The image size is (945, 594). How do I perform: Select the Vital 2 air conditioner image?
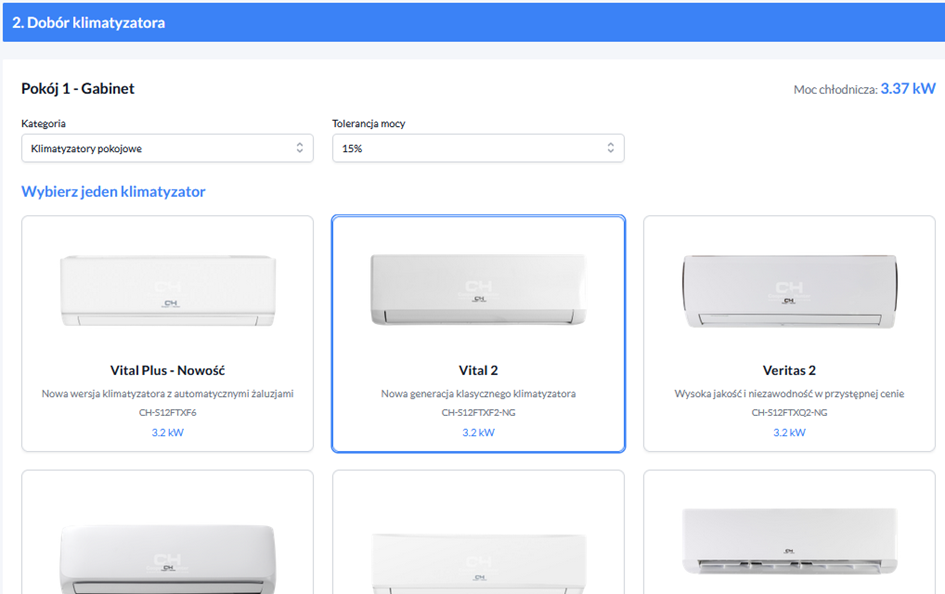(478, 288)
